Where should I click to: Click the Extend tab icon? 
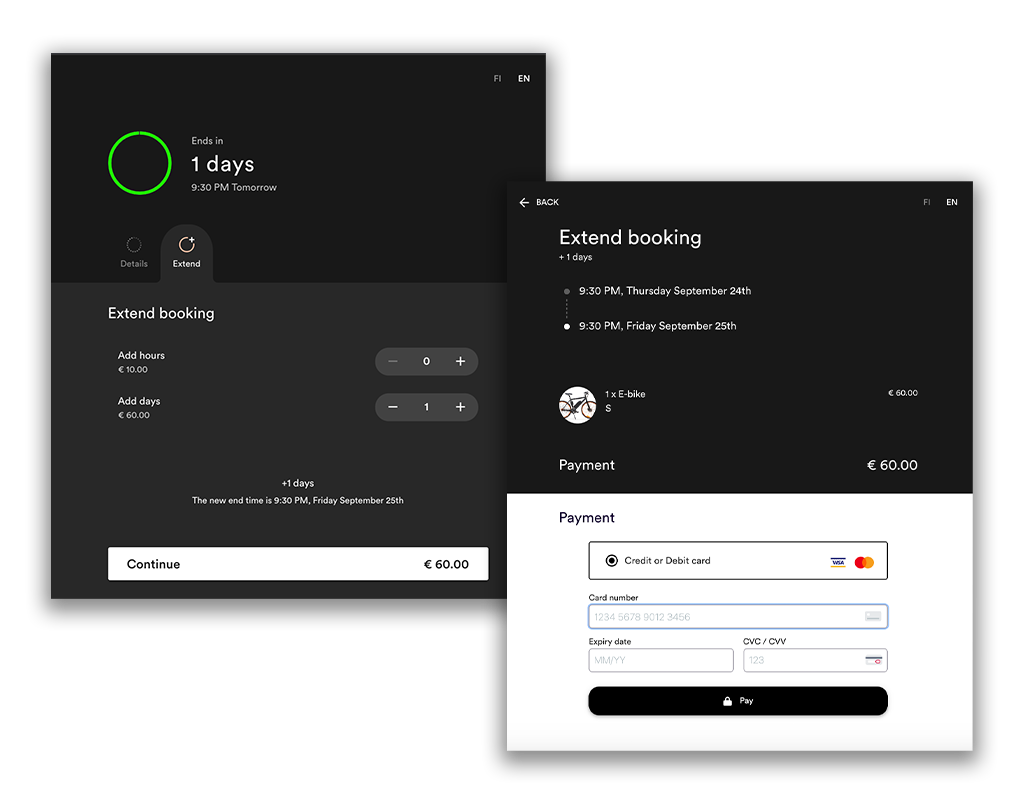click(187, 244)
